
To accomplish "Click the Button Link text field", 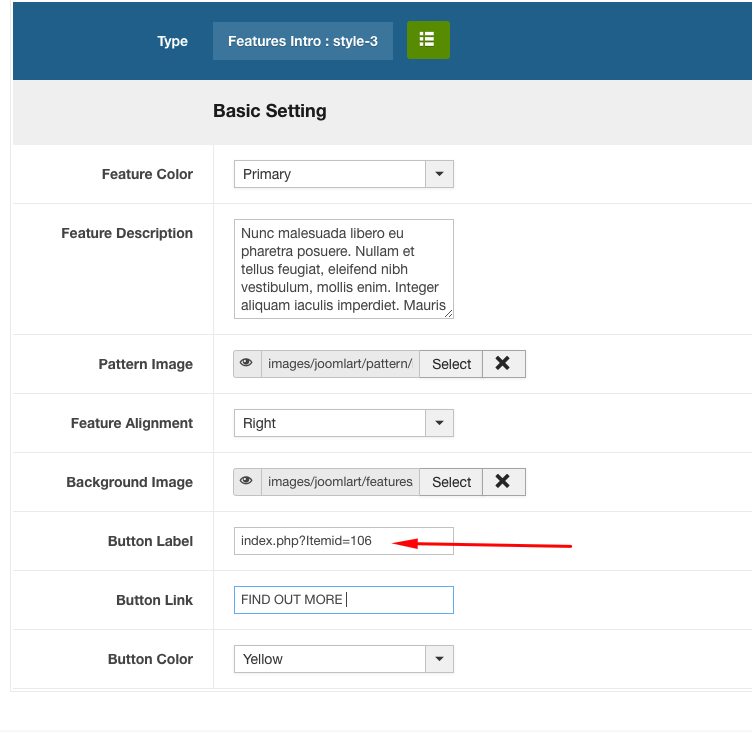I will [343, 600].
